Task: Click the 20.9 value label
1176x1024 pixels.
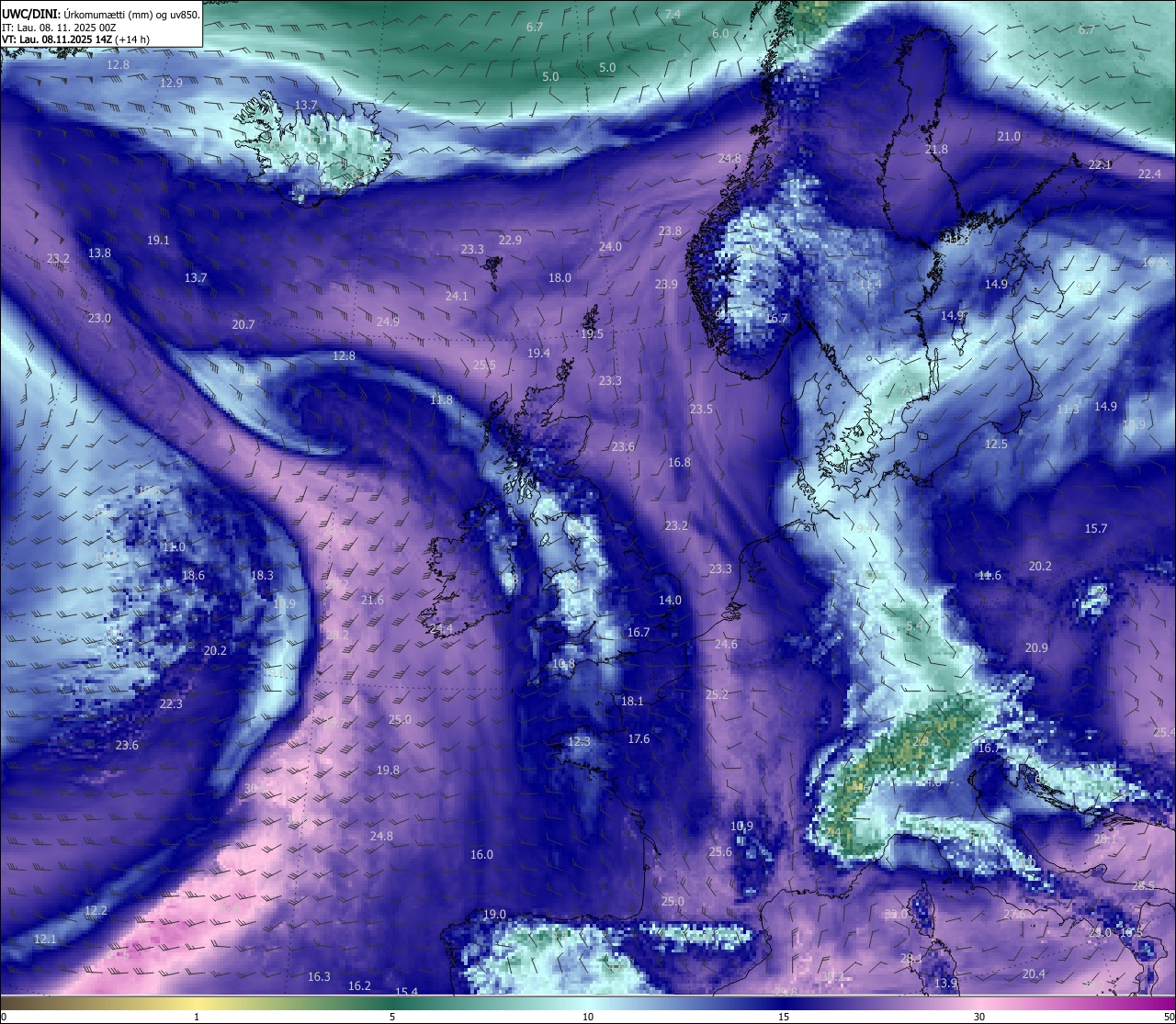Action: (x=1036, y=648)
